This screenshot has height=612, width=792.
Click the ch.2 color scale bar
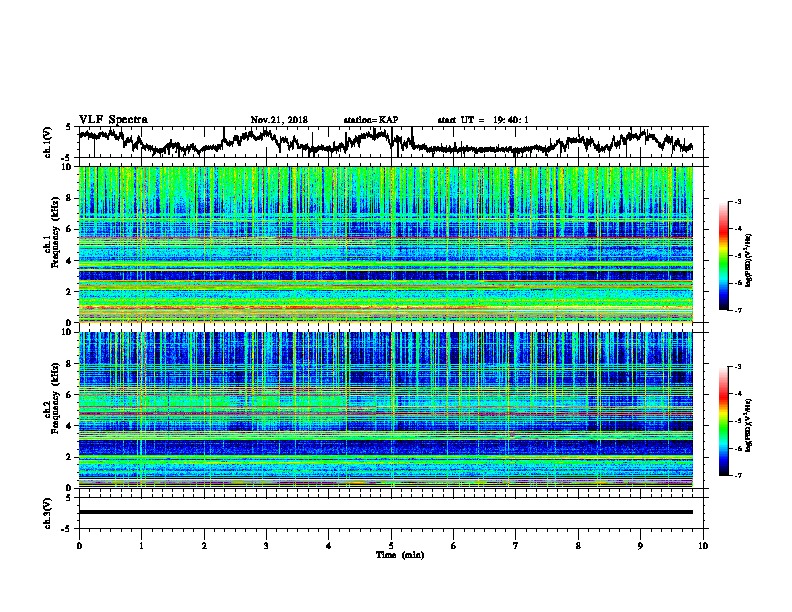click(x=724, y=421)
